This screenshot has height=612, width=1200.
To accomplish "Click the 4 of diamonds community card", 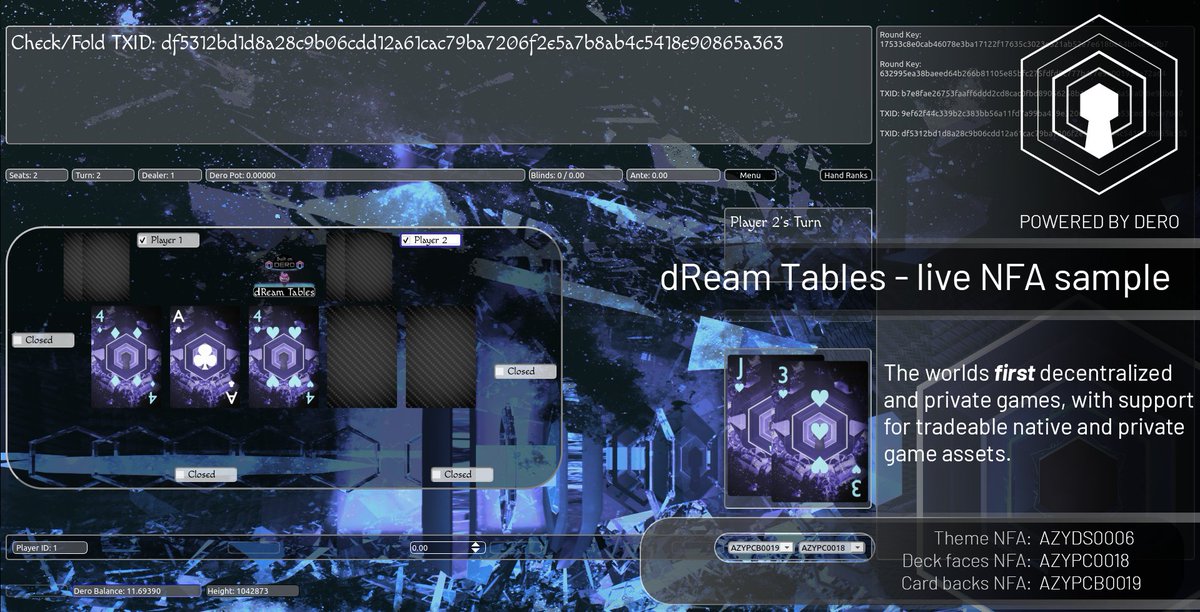I will point(126,357).
